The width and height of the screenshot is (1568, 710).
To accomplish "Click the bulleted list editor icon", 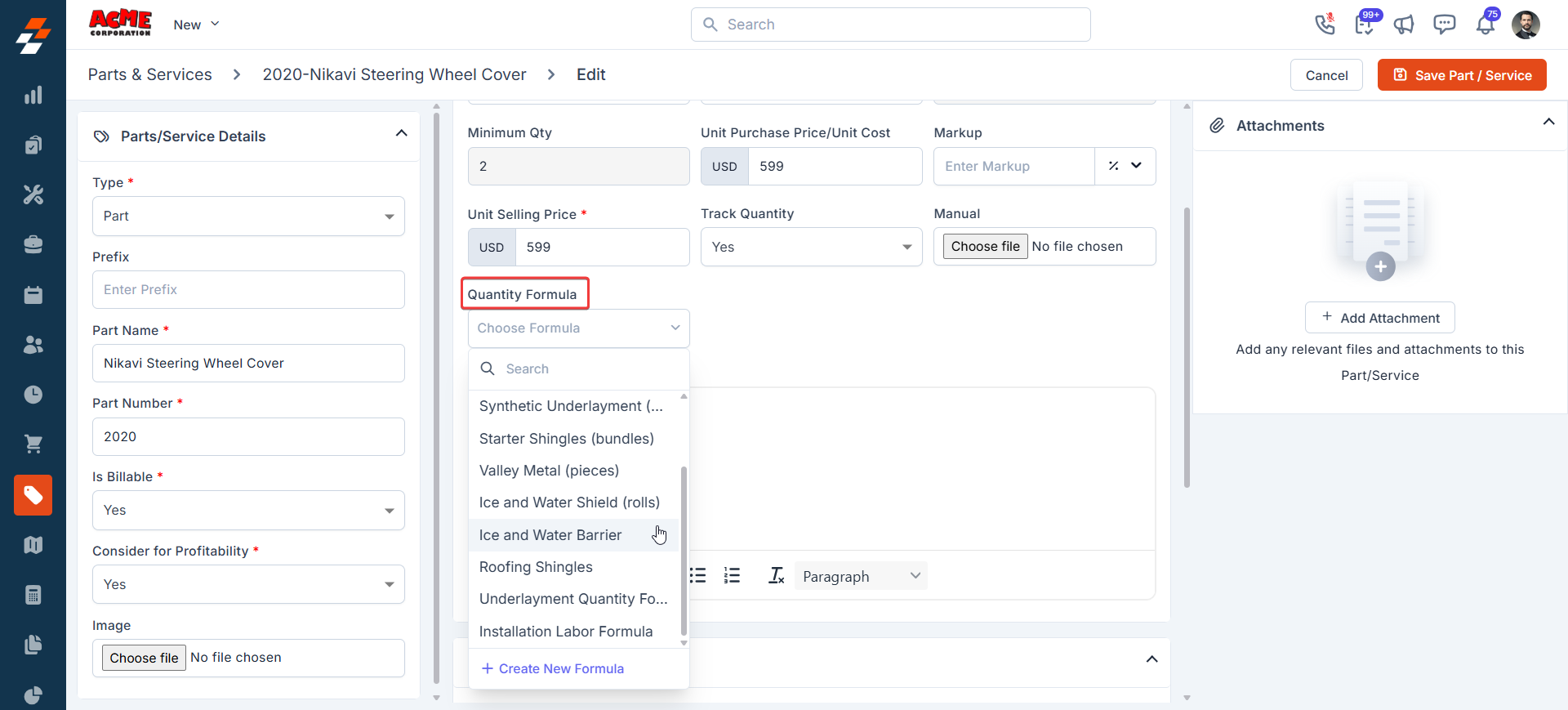I will 697,576.
